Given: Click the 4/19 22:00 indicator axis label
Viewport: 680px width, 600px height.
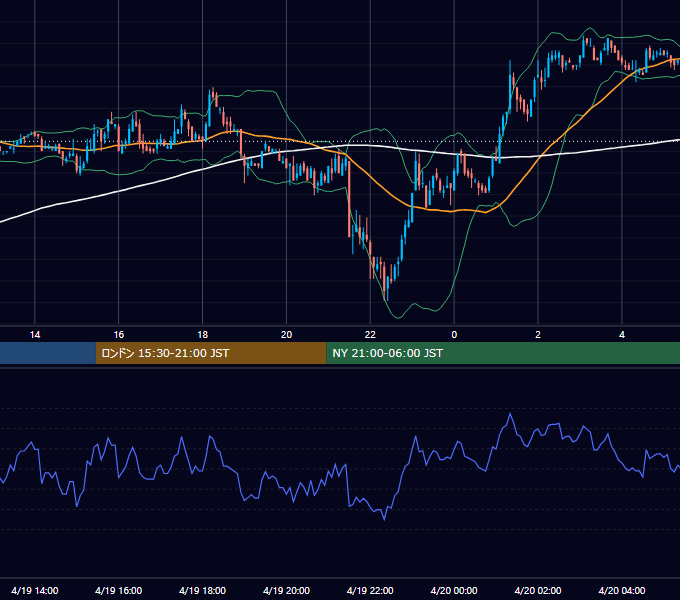Looking at the screenshot, I should pyautogui.click(x=370, y=590).
